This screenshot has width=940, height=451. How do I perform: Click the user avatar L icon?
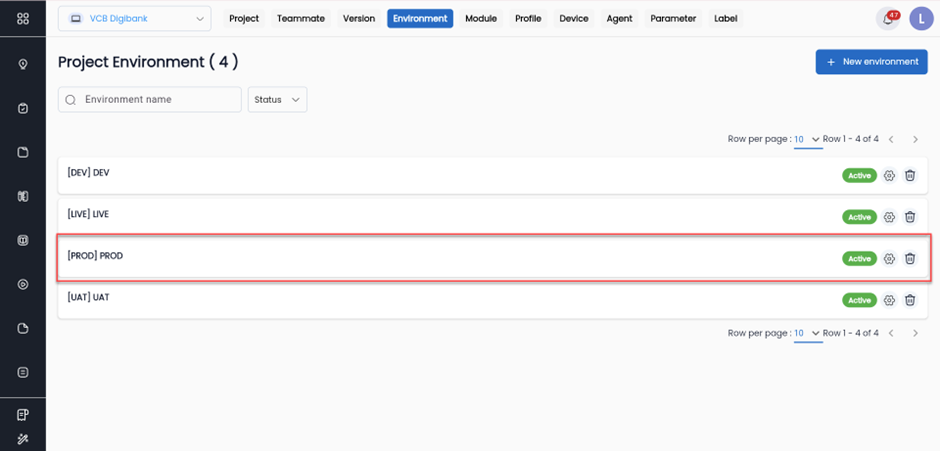[920, 19]
